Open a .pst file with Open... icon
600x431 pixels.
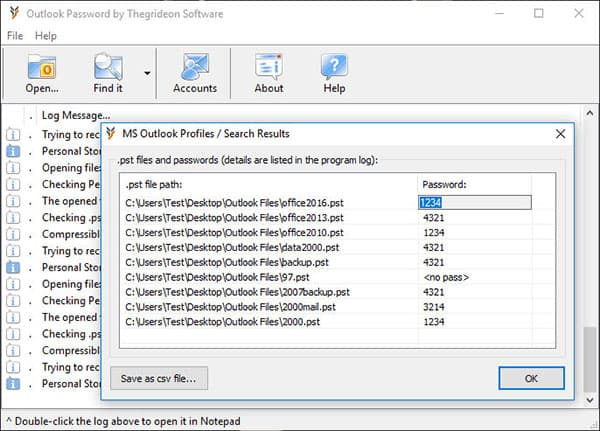point(42,73)
